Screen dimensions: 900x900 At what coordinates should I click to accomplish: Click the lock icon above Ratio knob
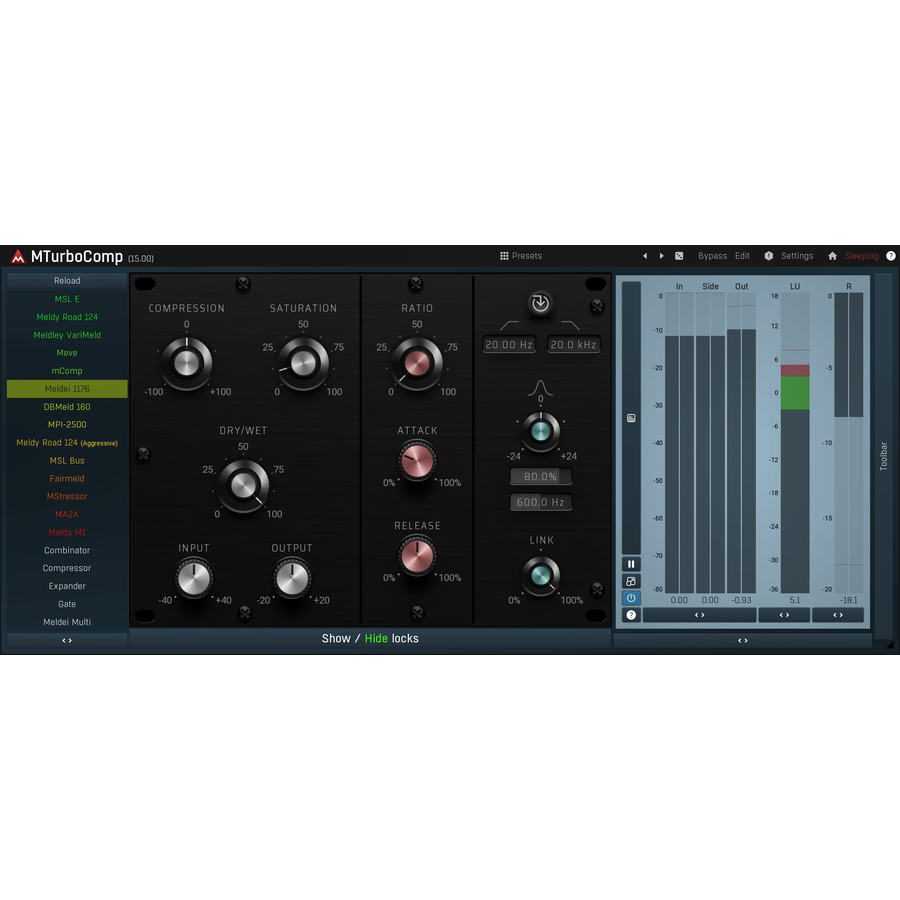tap(416, 284)
